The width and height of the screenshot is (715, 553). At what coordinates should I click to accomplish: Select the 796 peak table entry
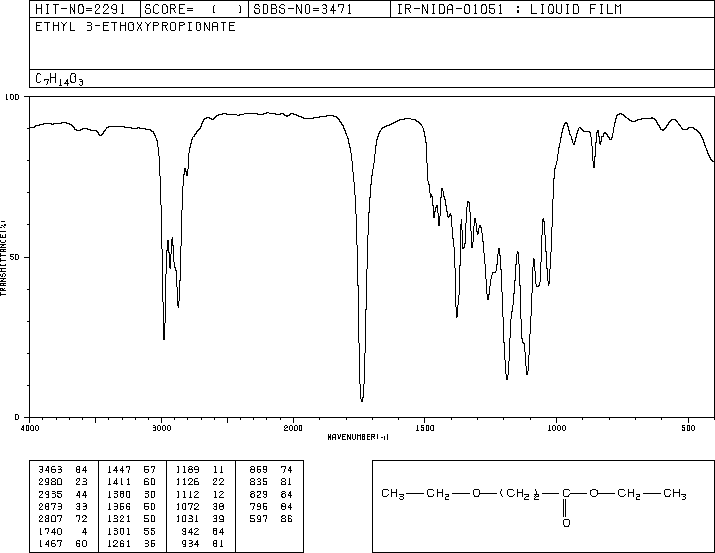(x=271, y=506)
